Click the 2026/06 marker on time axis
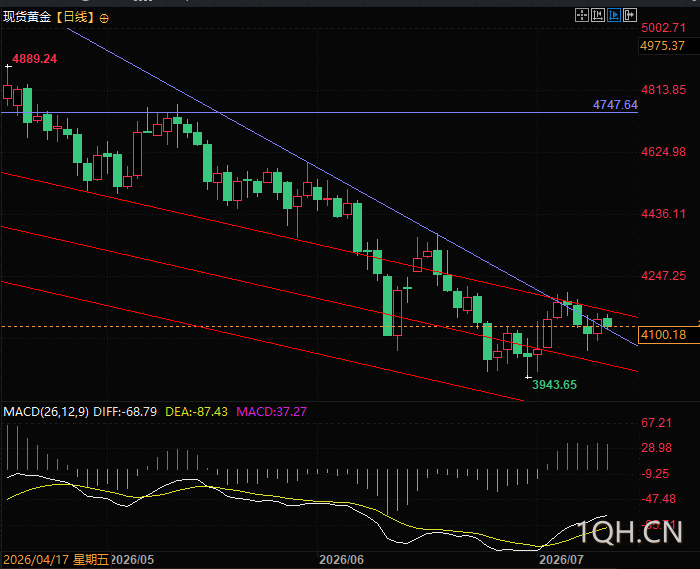The width and height of the screenshot is (700, 569). pyautogui.click(x=342, y=560)
